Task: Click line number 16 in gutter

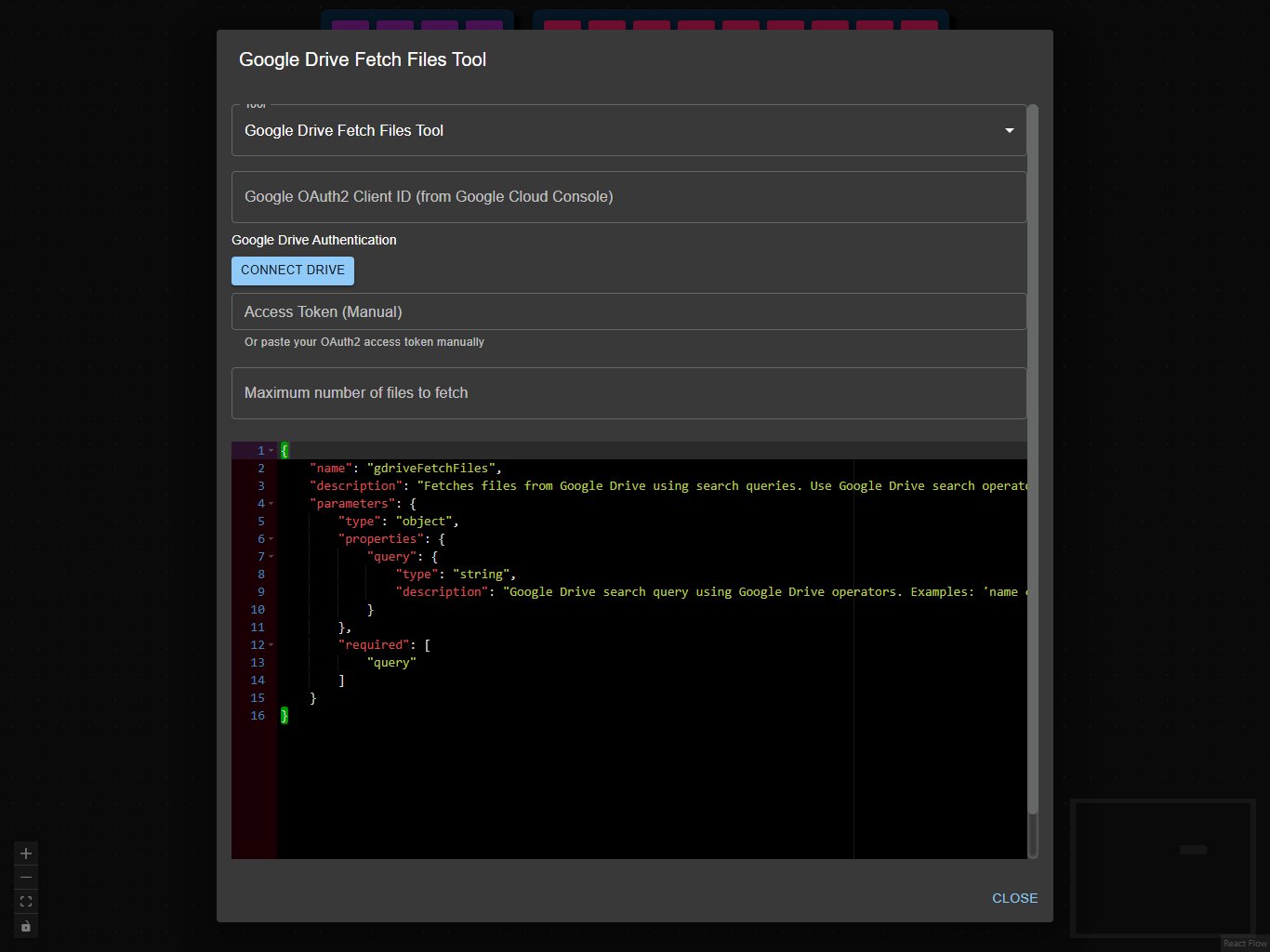Action: (x=258, y=716)
